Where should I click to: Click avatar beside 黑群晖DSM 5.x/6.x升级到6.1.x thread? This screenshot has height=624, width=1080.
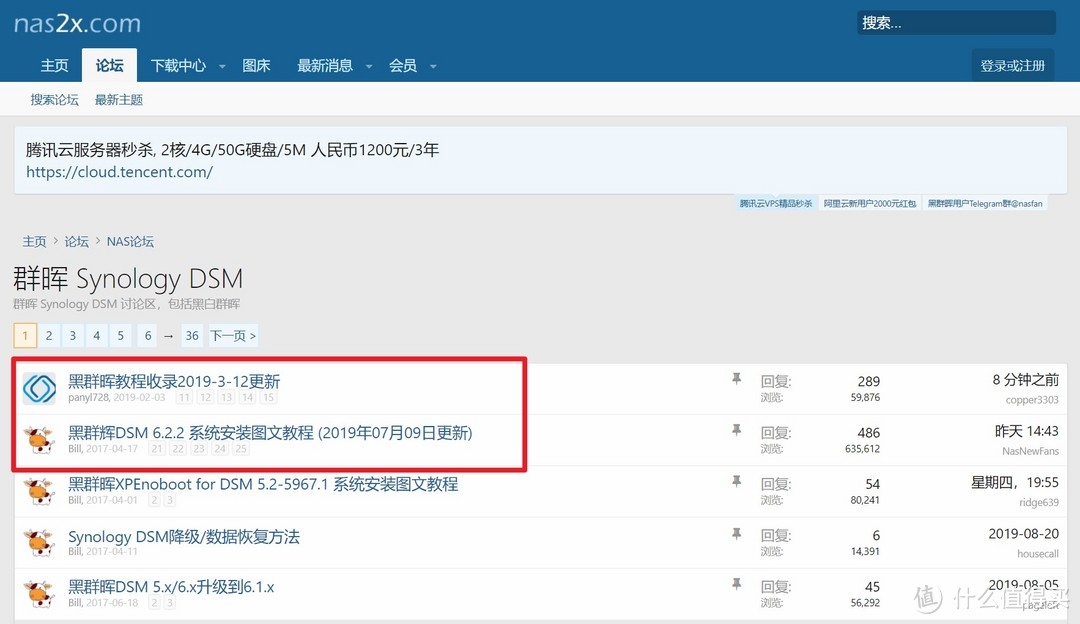pyautogui.click(x=39, y=594)
